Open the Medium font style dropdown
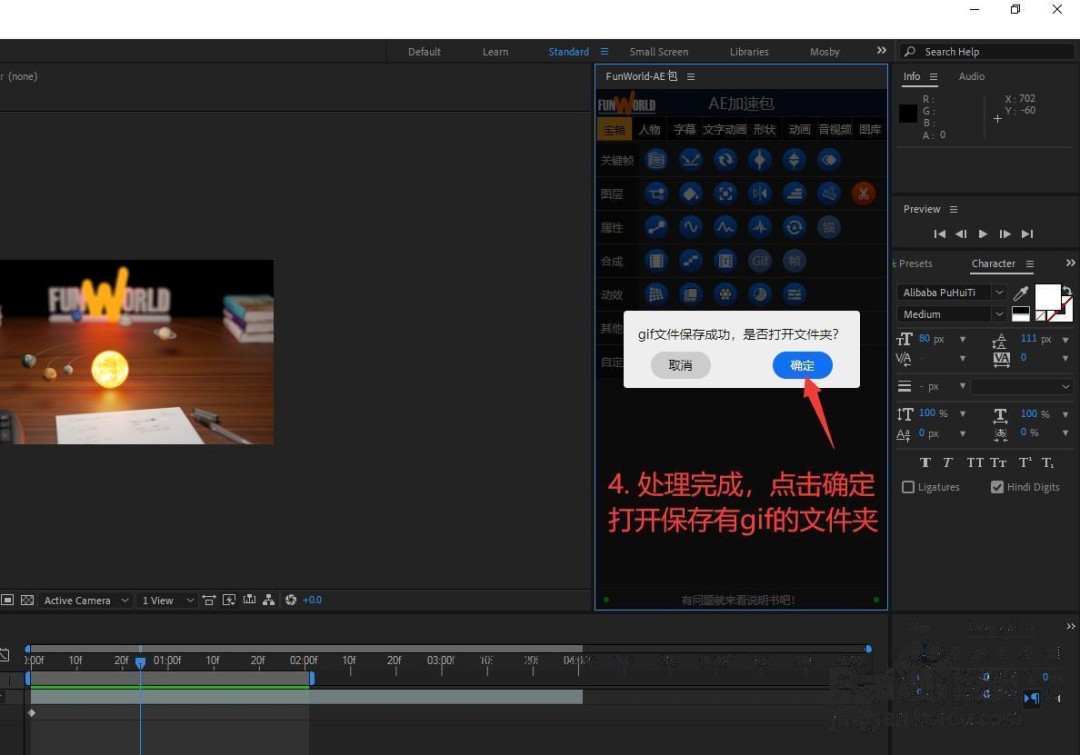This screenshot has width=1080, height=755. (999, 314)
